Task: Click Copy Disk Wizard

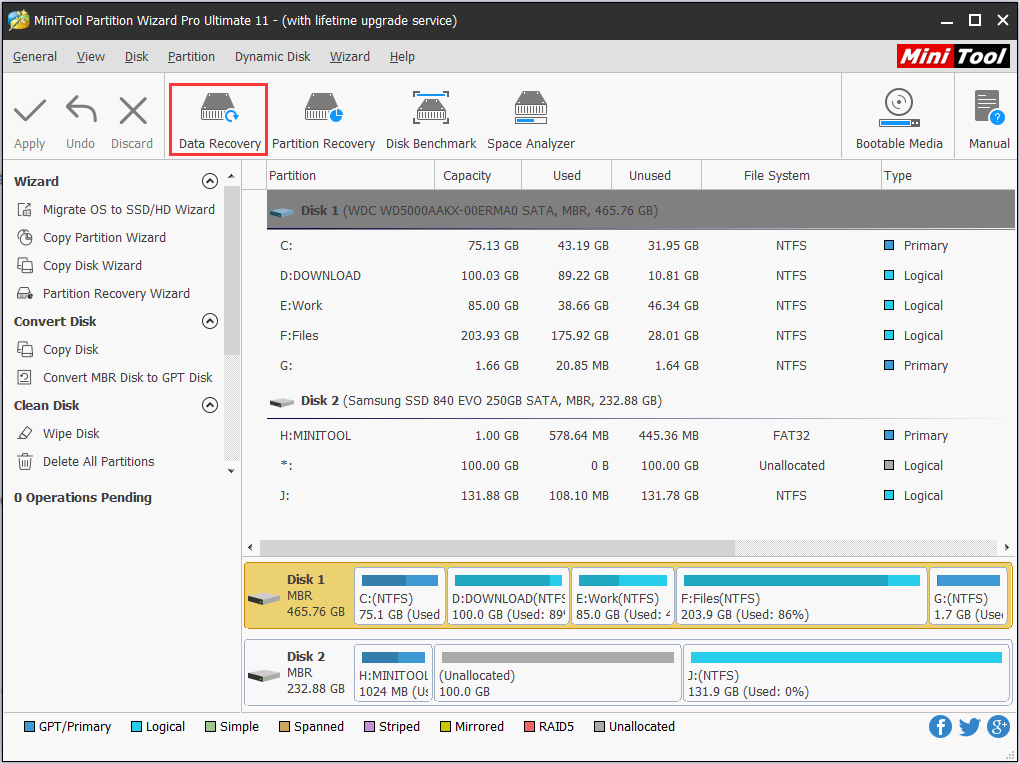Action: click(79, 266)
